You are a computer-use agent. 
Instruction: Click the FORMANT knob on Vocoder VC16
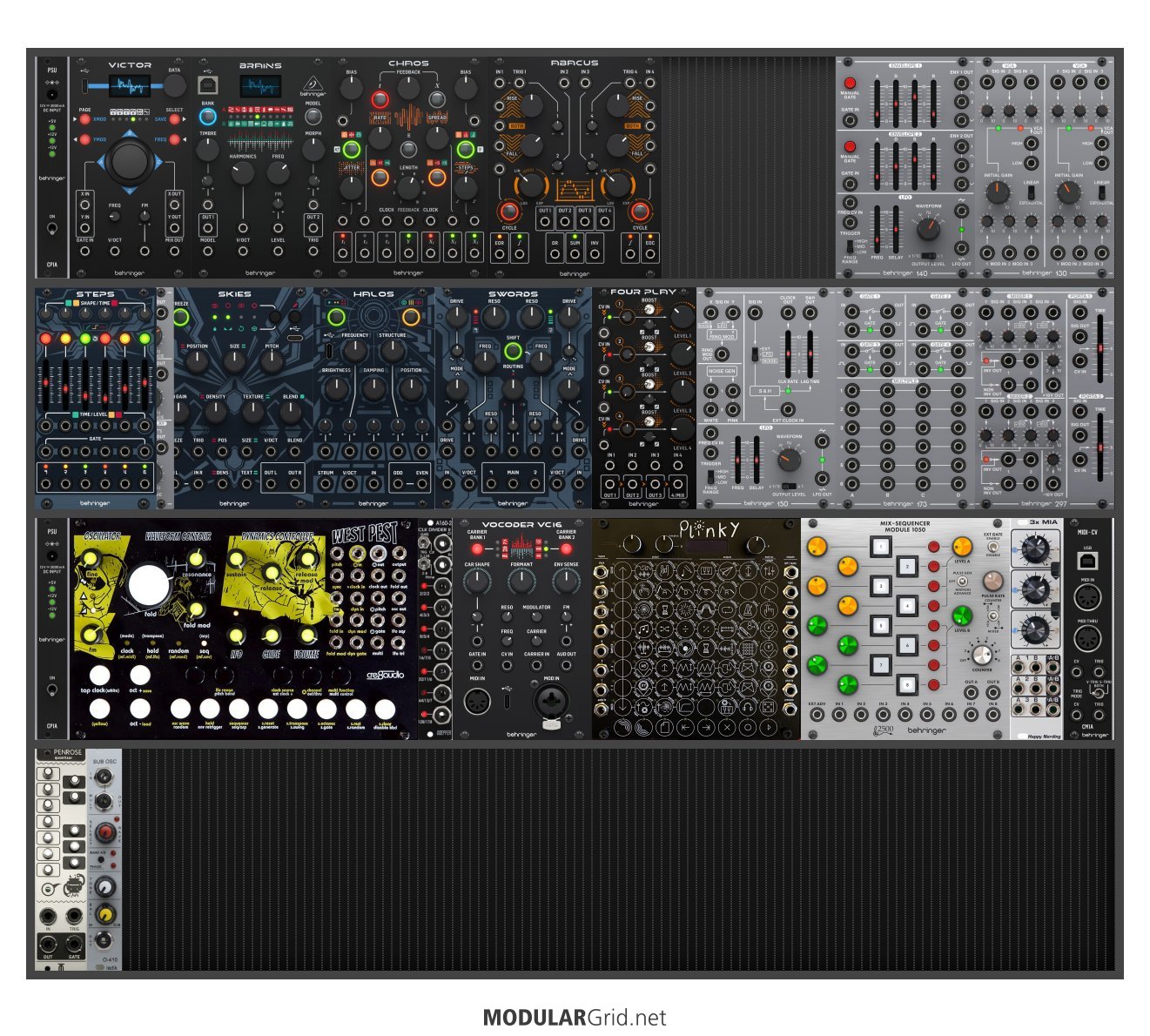[x=521, y=581]
